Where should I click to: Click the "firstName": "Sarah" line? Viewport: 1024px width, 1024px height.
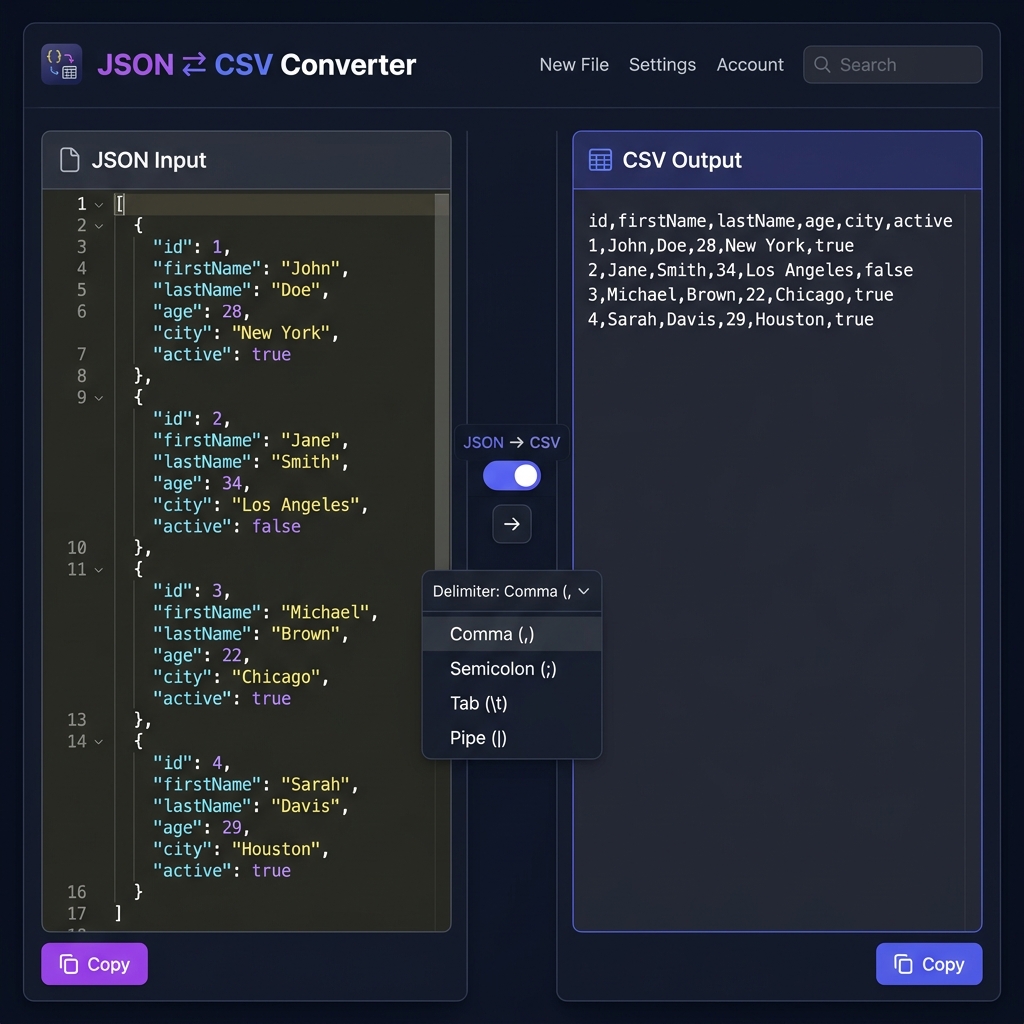point(255,784)
